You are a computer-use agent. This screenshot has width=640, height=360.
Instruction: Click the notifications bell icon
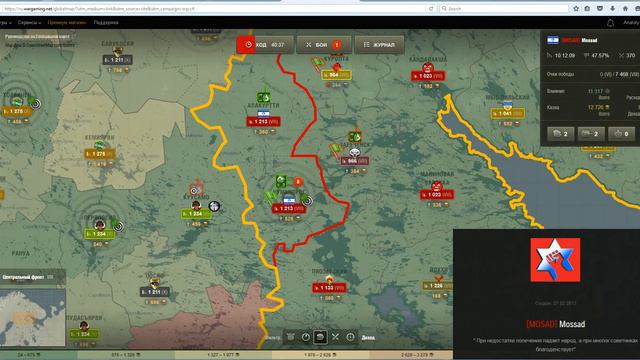[610, 23]
